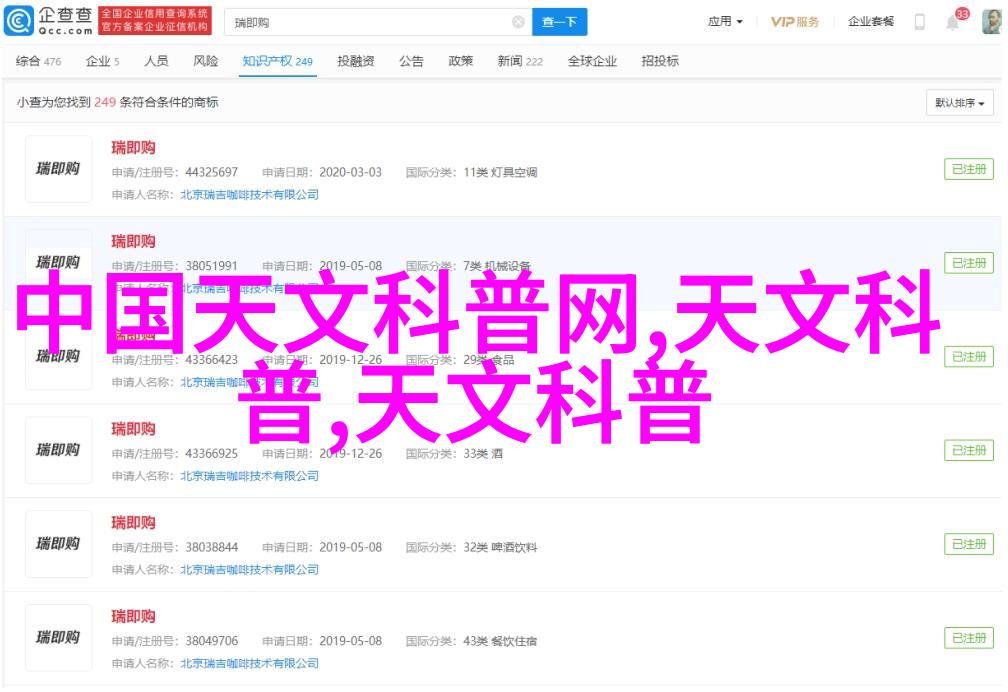
Task: Open the trademark image for 43366925
Action: (x=58, y=450)
